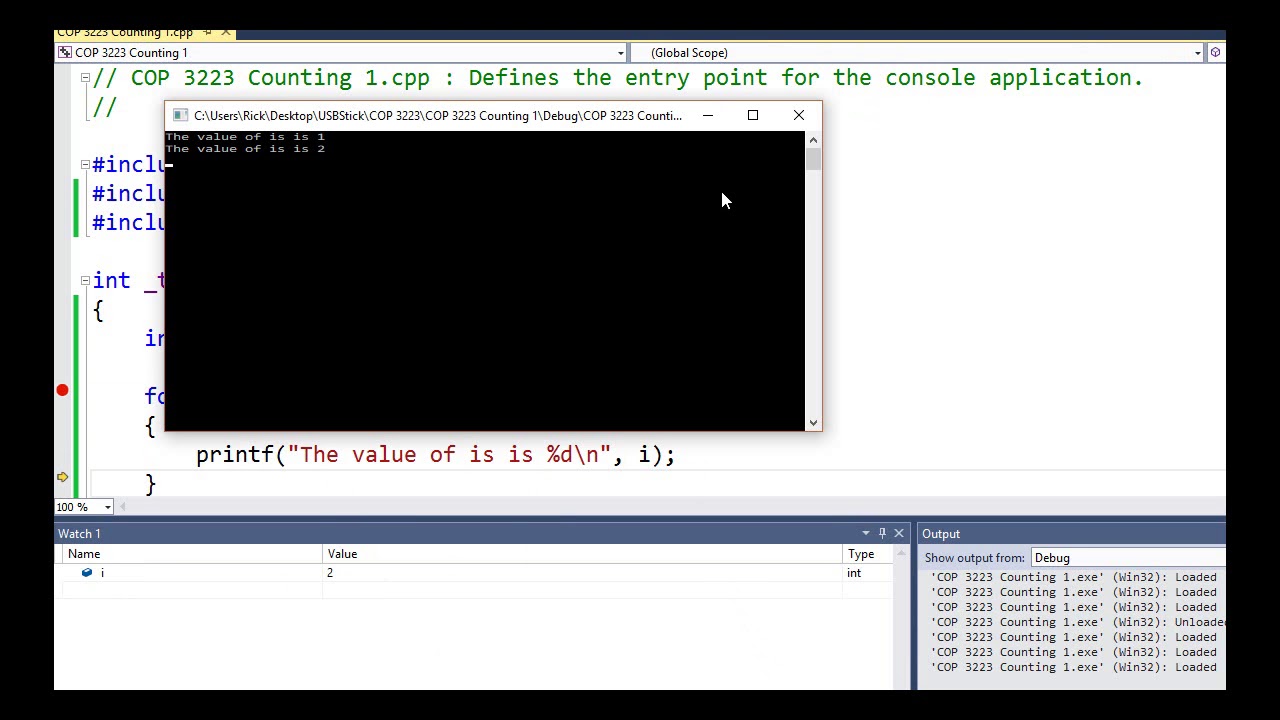Close the COP 3223 Counting 1.cpp editor tab
1280x720 pixels.
tap(226, 33)
